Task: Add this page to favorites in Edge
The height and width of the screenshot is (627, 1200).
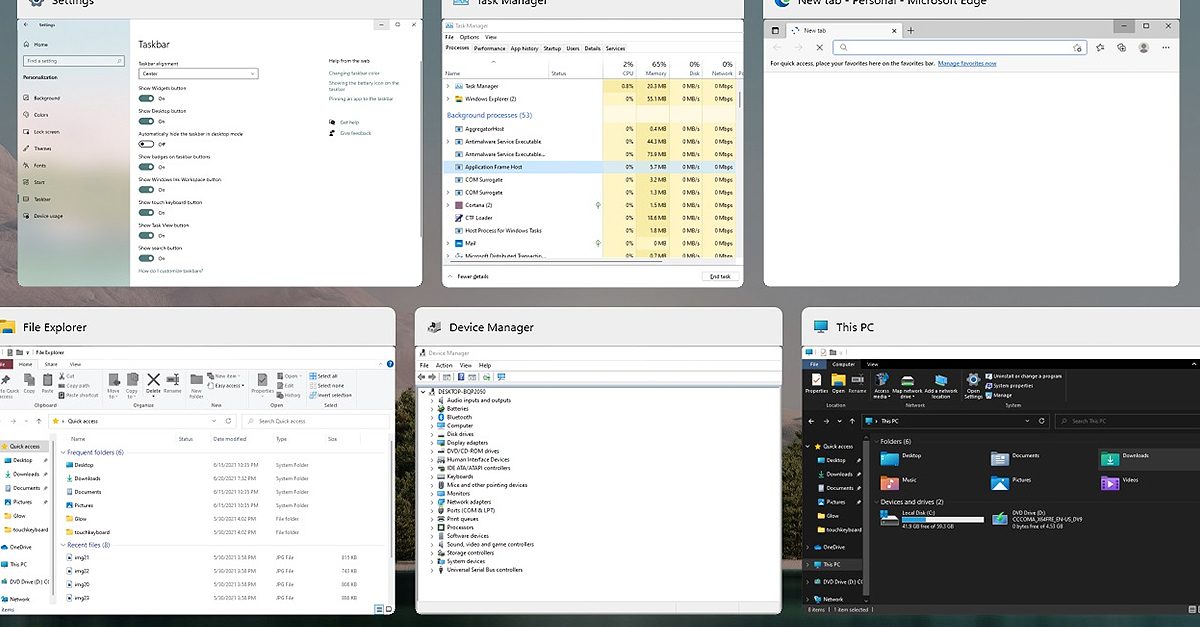Action: (x=1079, y=46)
